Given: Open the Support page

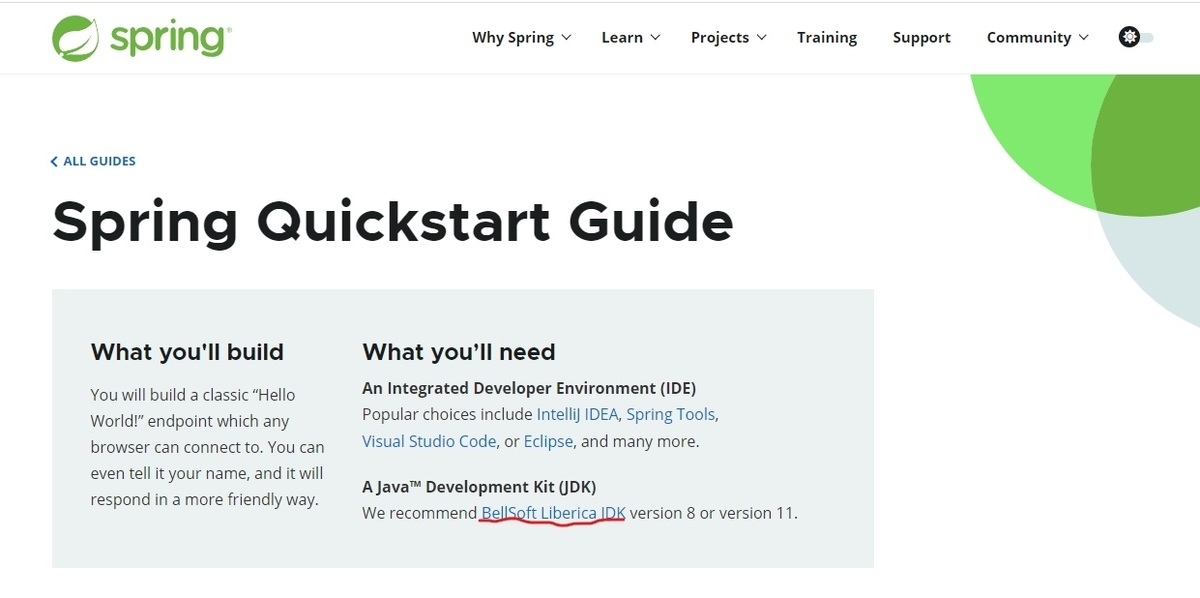Looking at the screenshot, I should tap(922, 37).
